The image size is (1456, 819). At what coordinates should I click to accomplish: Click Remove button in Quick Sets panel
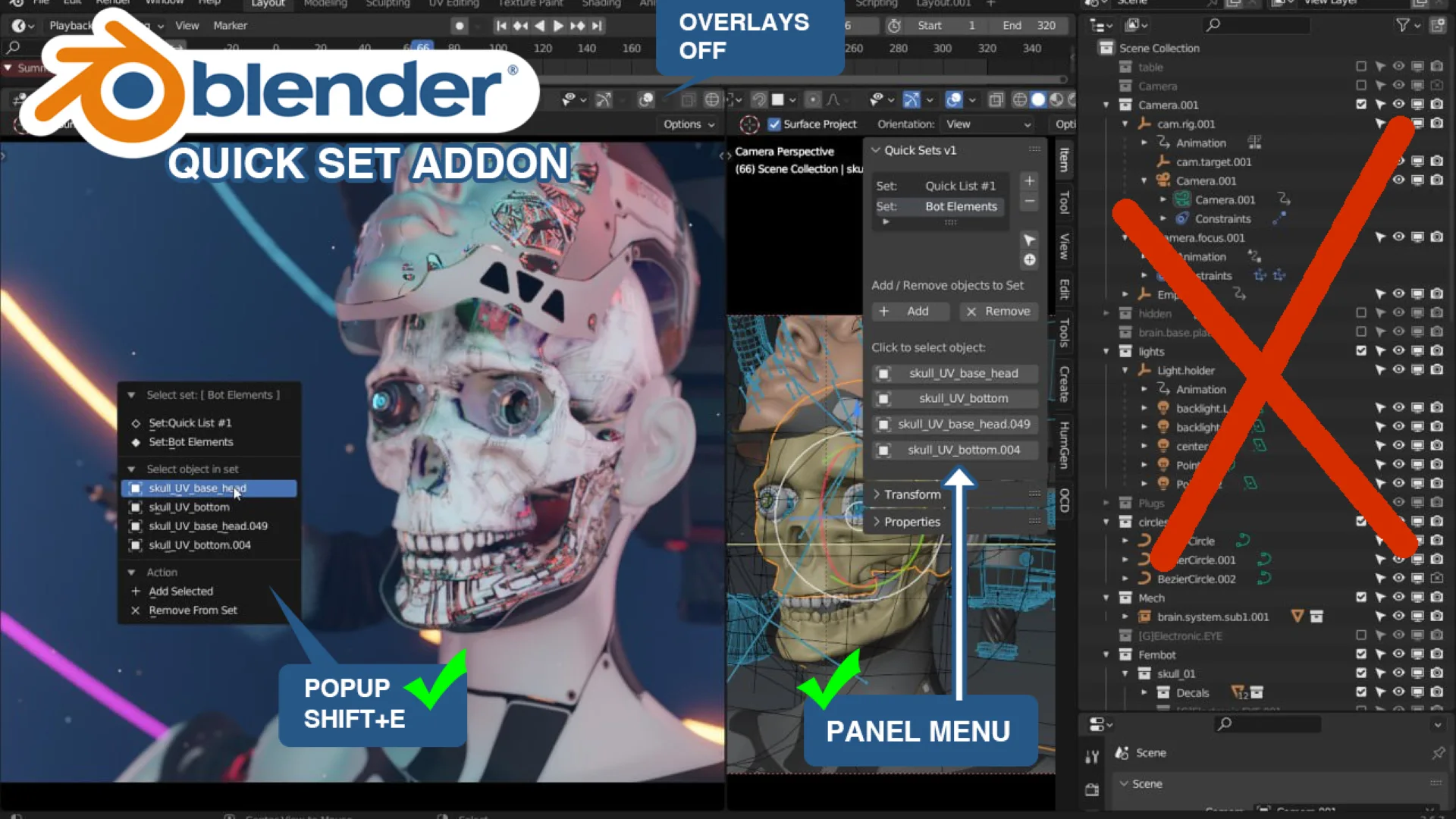pyautogui.click(x=999, y=312)
